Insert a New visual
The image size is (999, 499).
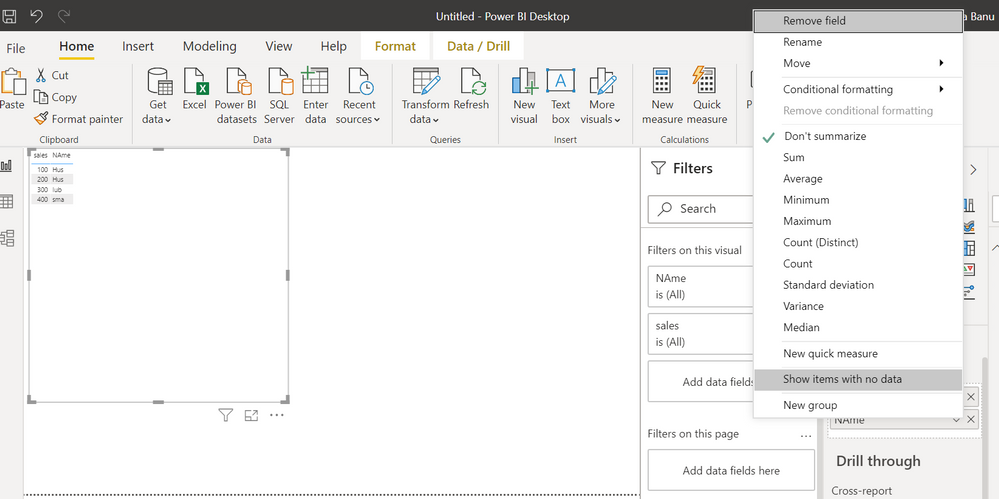tap(524, 96)
